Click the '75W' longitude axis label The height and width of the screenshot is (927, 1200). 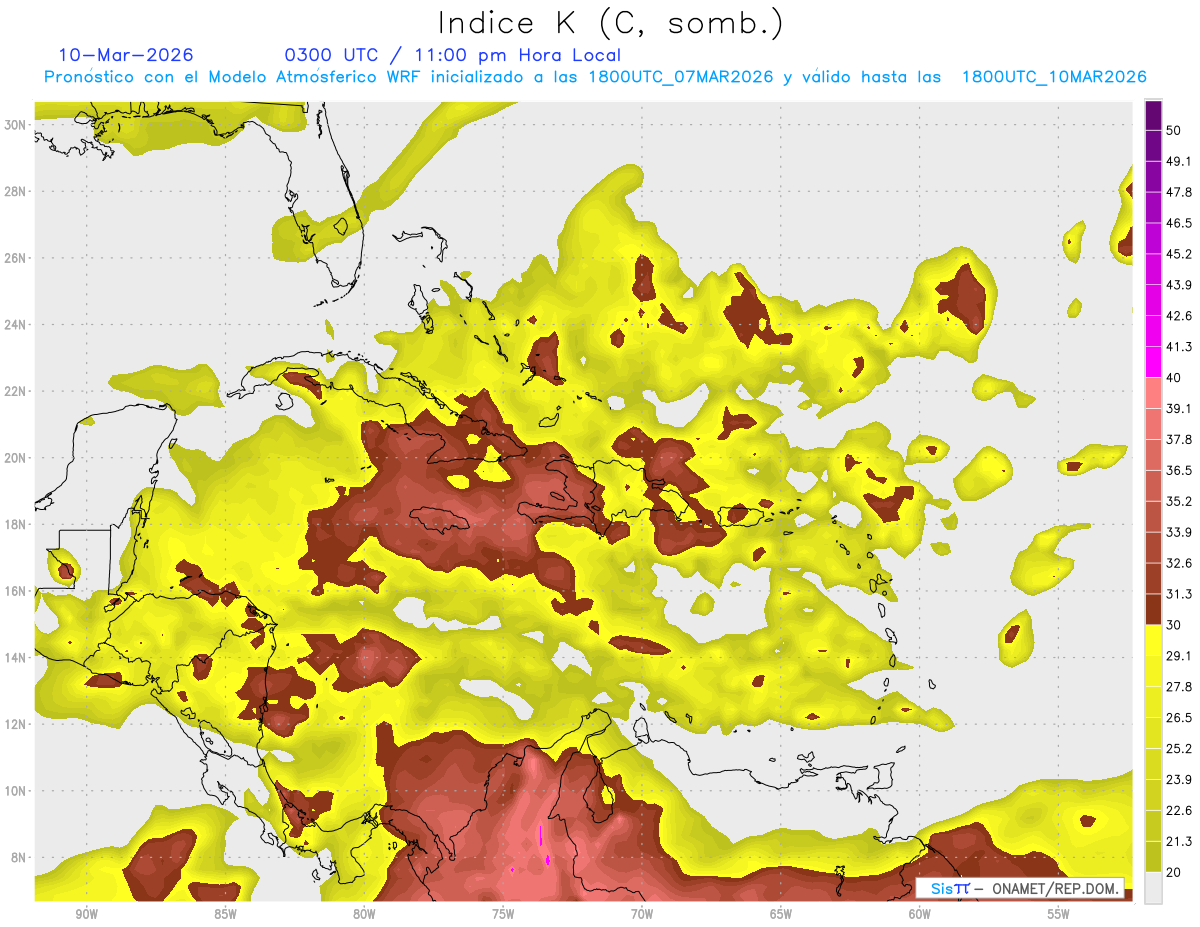point(503,915)
